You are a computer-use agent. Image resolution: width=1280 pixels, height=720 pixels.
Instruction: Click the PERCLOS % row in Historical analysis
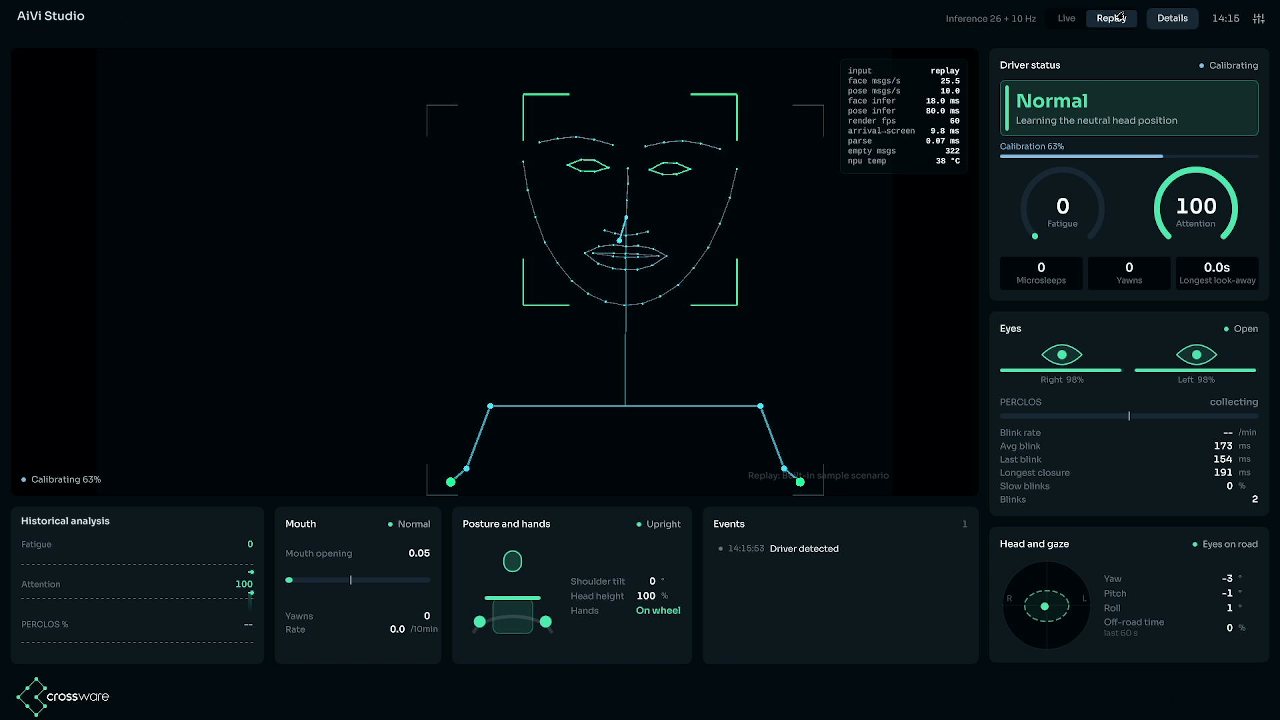pos(137,624)
